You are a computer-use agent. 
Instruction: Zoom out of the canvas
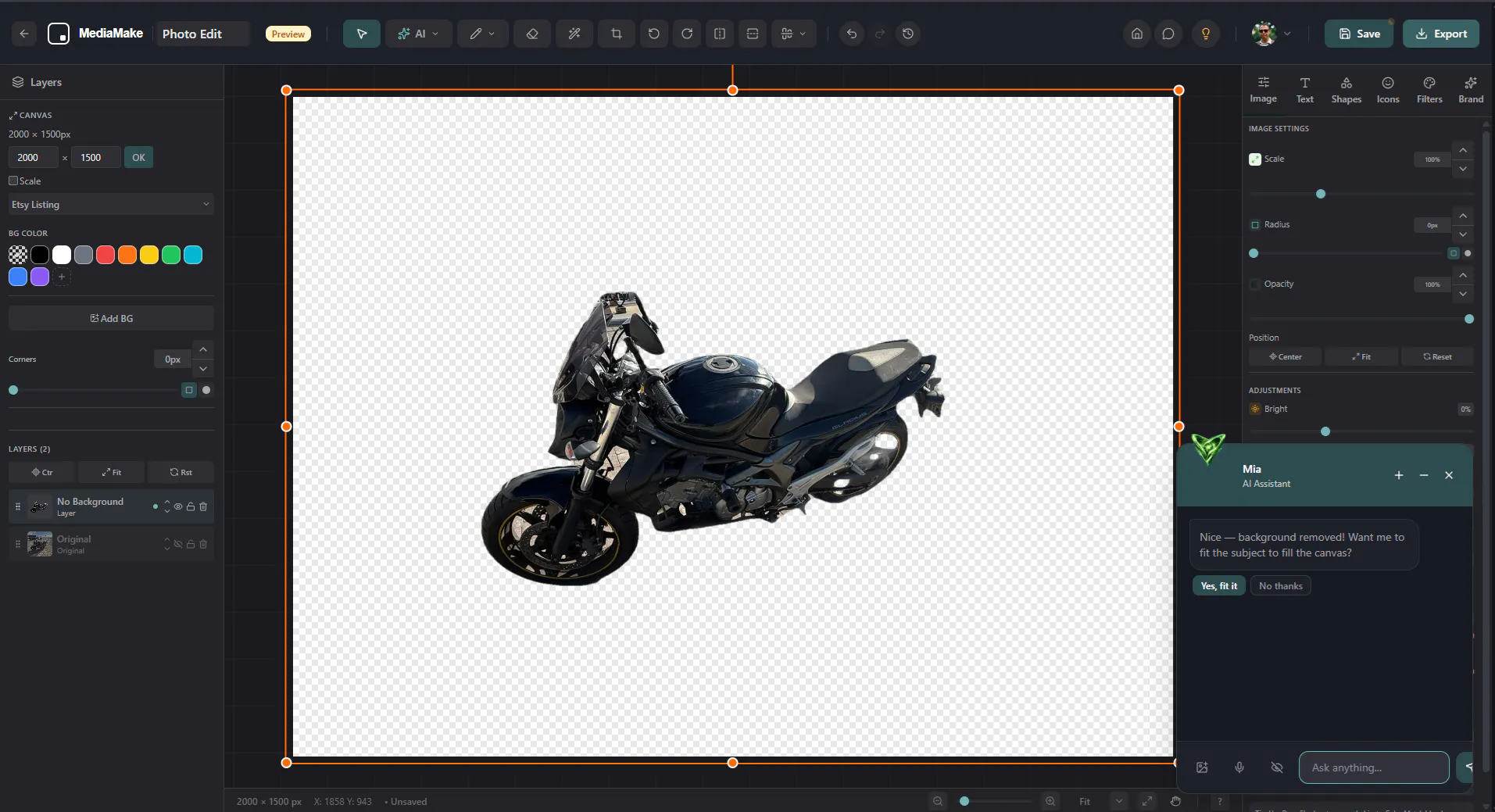pos(938,801)
